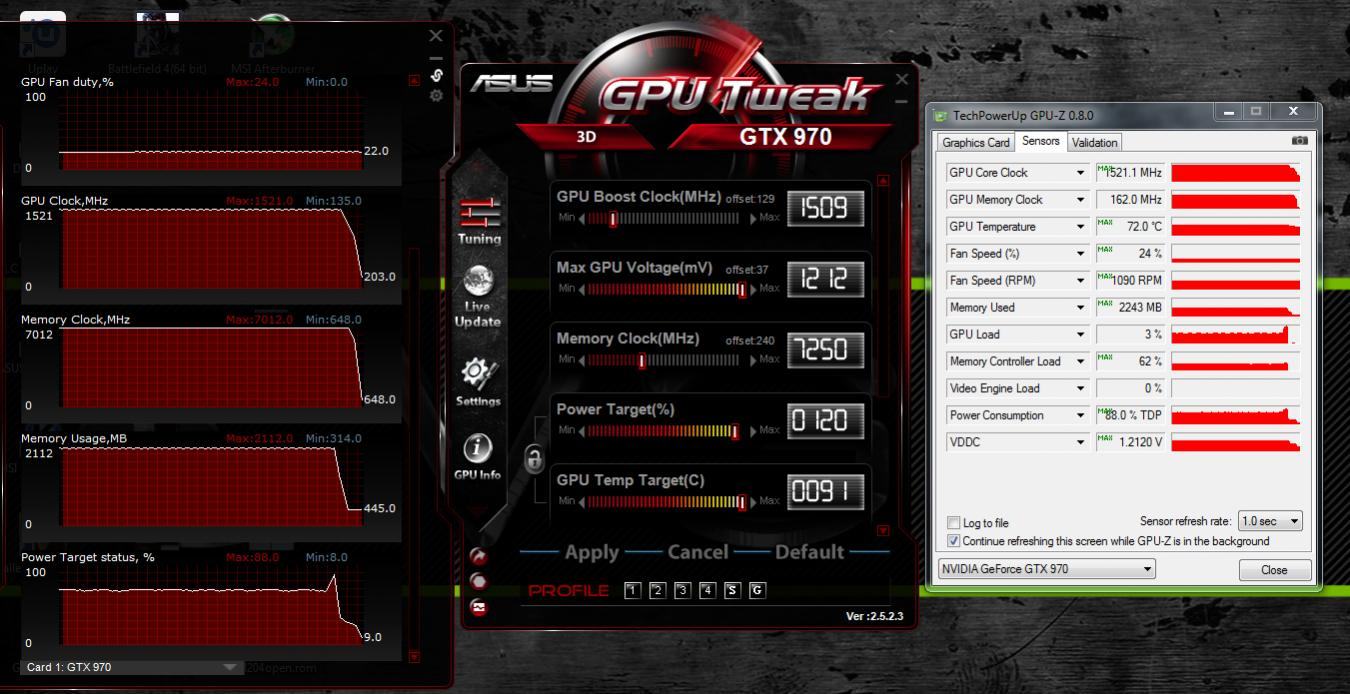Screen dimensions: 1350x694
Task: Open NVIDIA GeForce GTX 970 device dropdown
Action: [x=1046, y=569]
